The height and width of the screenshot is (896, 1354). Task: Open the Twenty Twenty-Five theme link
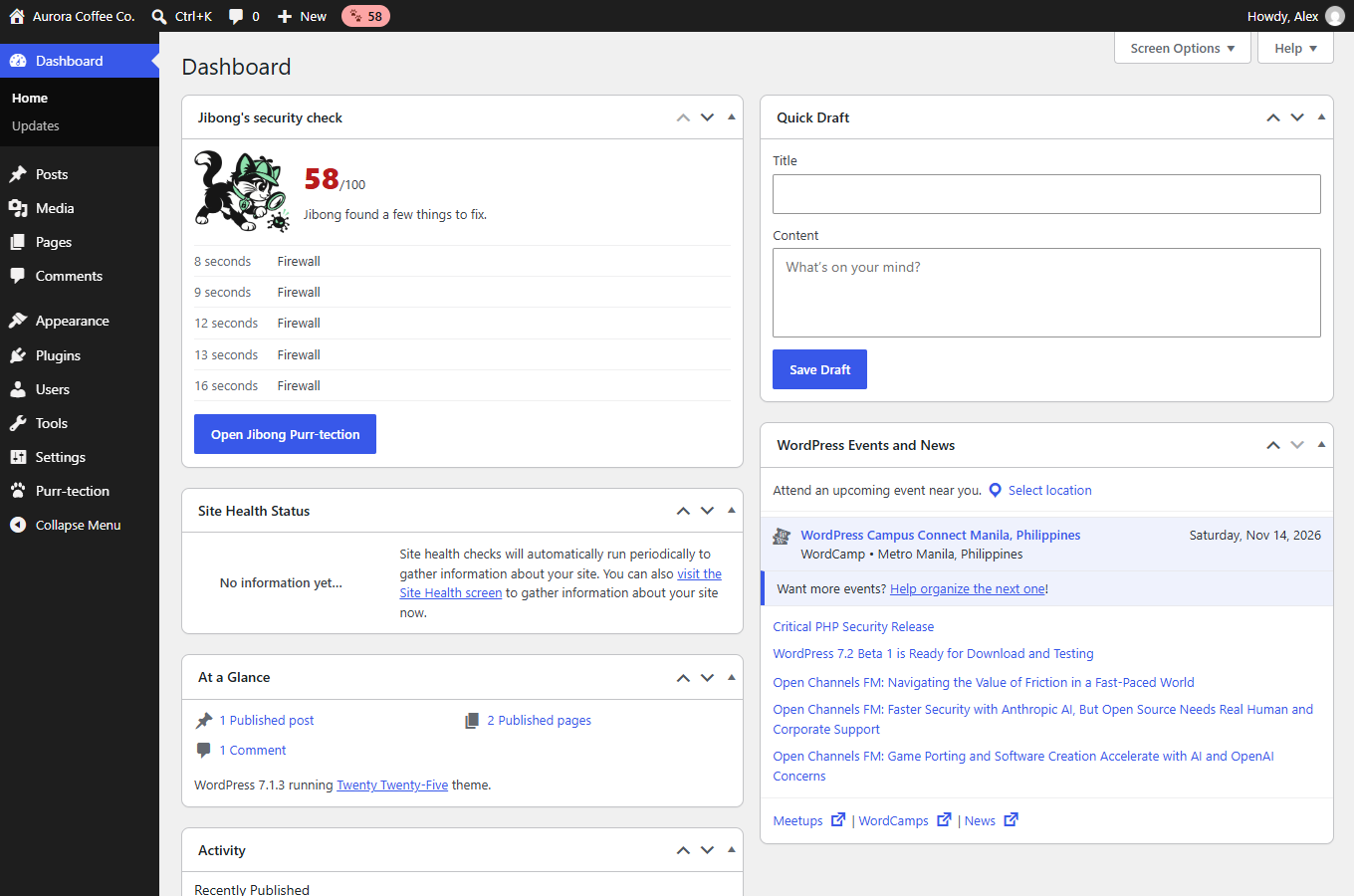(392, 785)
